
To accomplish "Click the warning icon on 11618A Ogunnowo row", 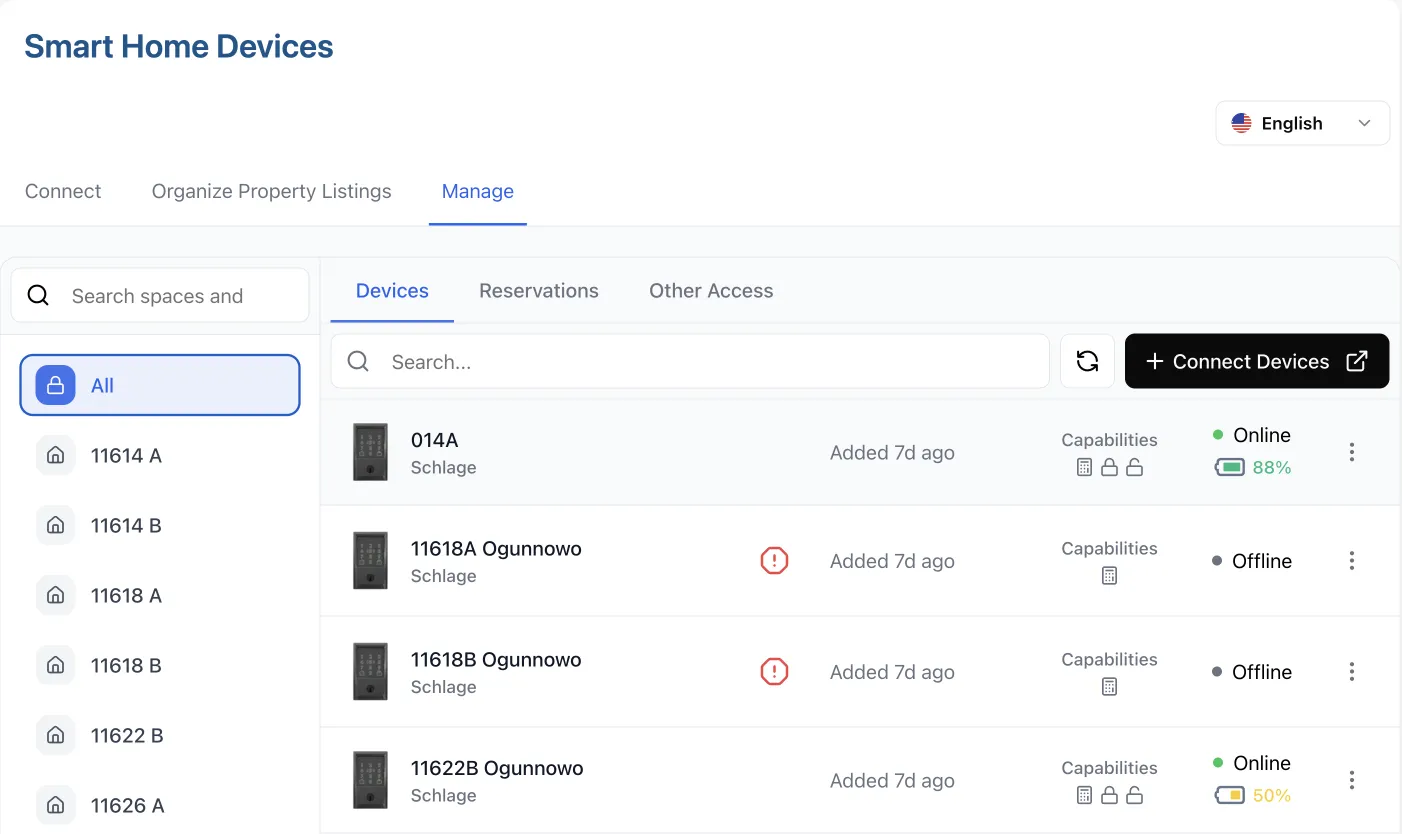I will (x=774, y=561).
